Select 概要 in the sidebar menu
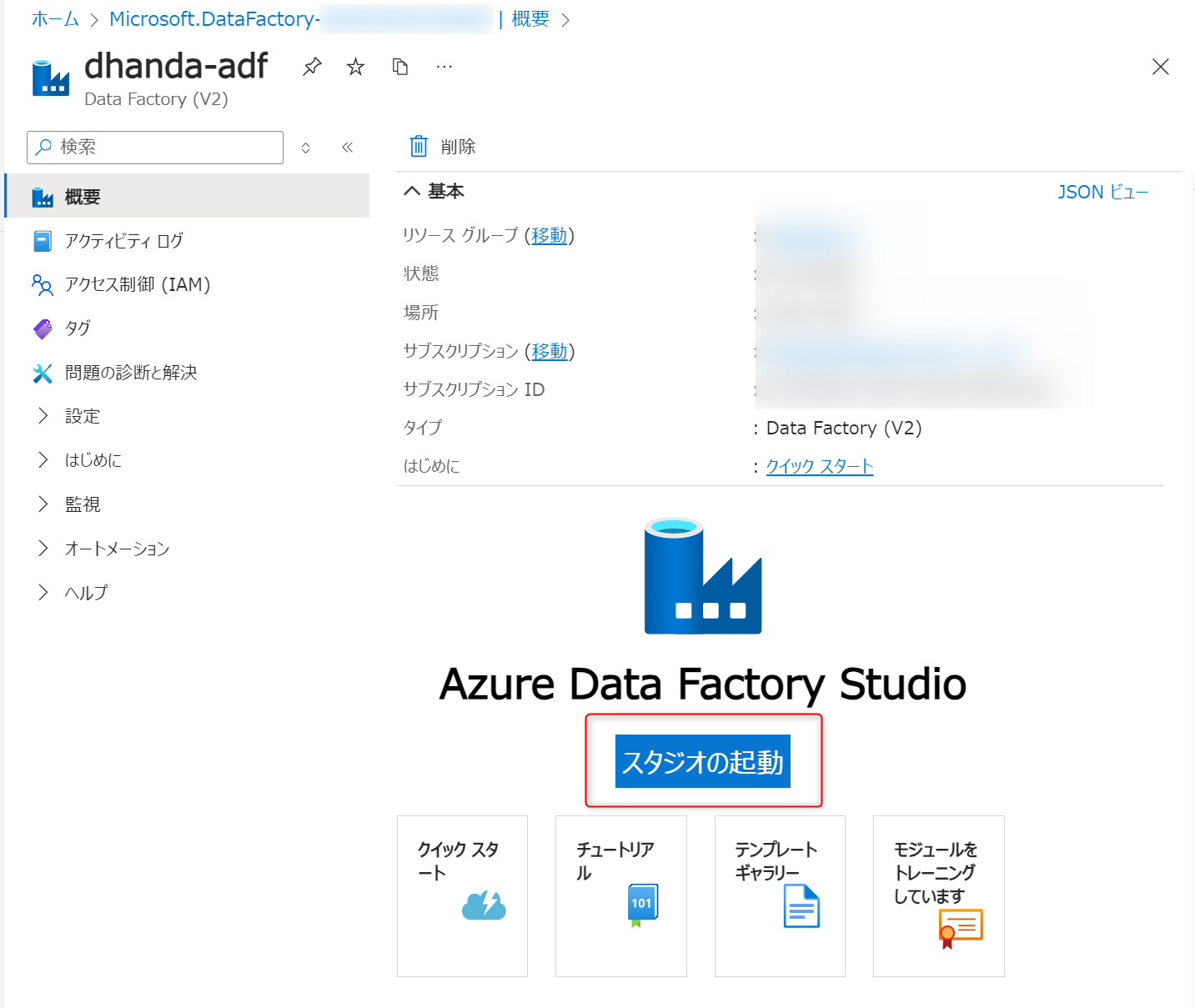The height and width of the screenshot is (1008, 1195). click(x=188, y=196)
